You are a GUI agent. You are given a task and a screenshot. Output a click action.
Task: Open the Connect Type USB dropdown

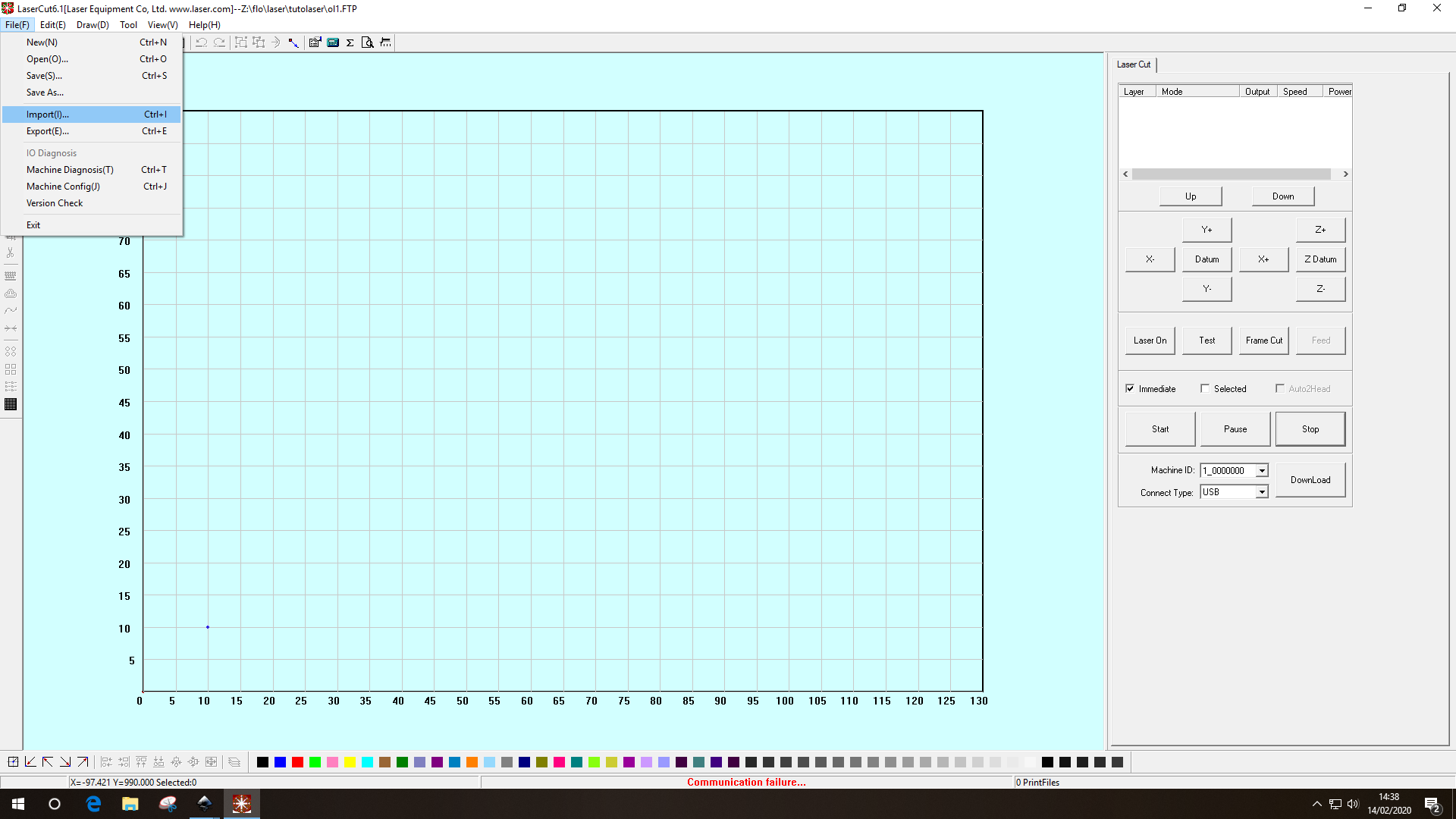click(x=1262, y=492)
